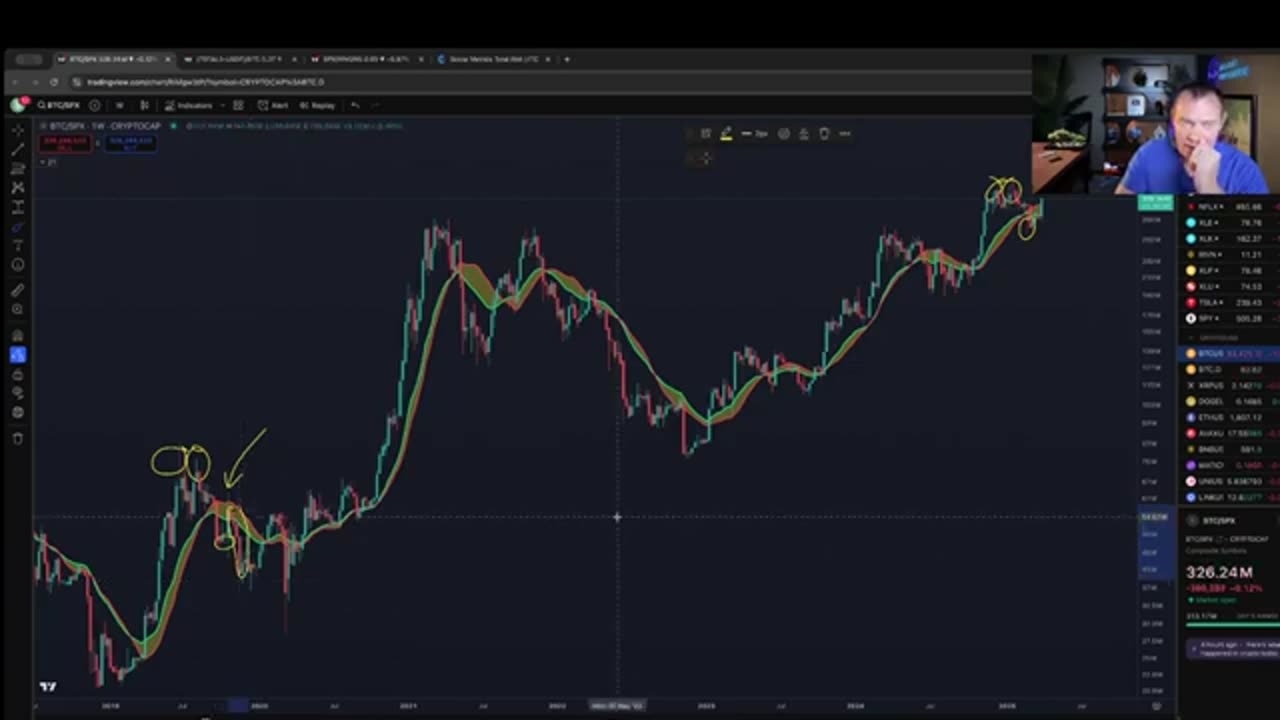Select the text annotation tool
This screenshot has height=720, width=1280.
point(18,245)
